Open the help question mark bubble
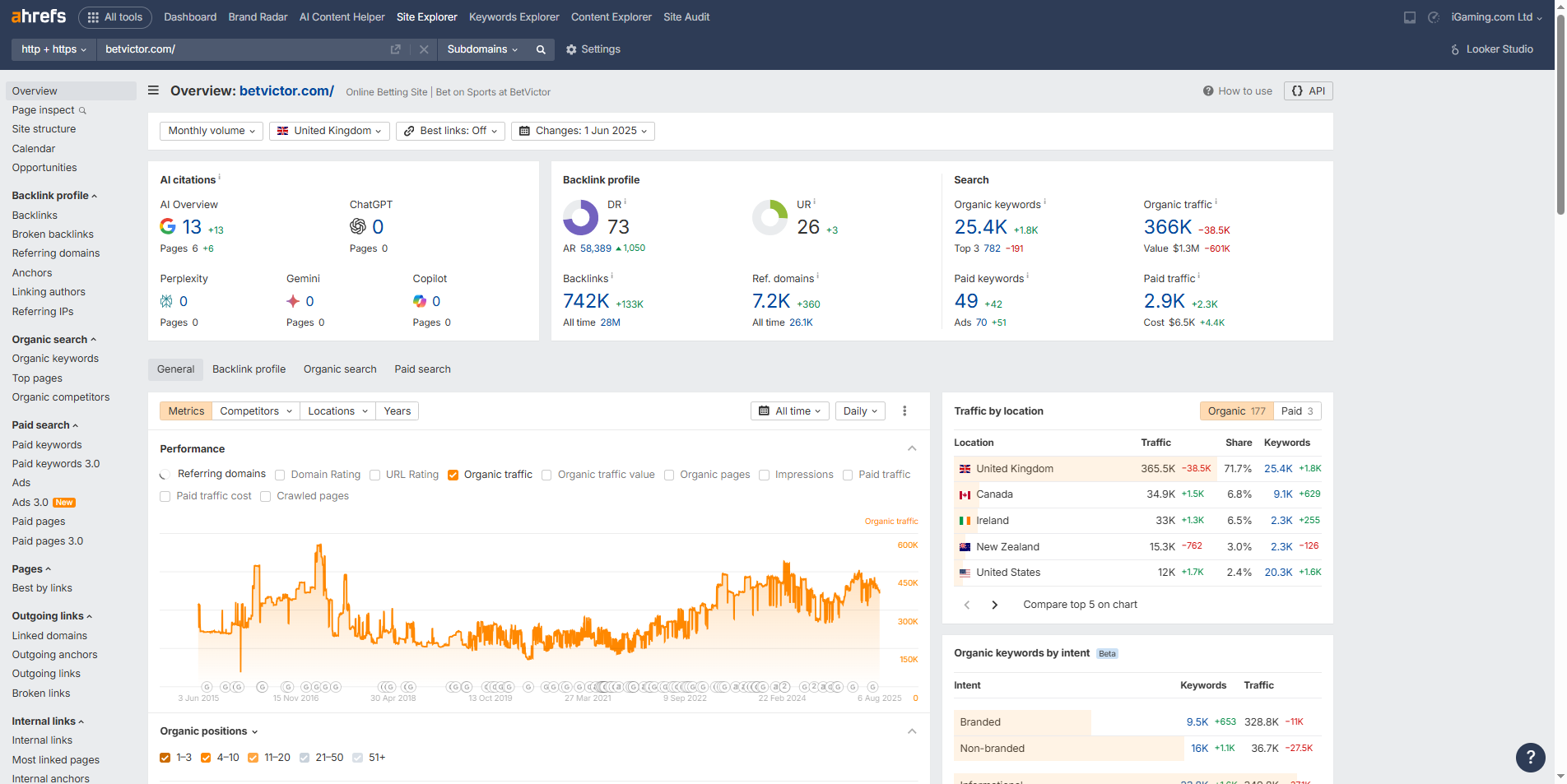The width and height of the screenshot is (1567, 784). [x=1531, y=758]
